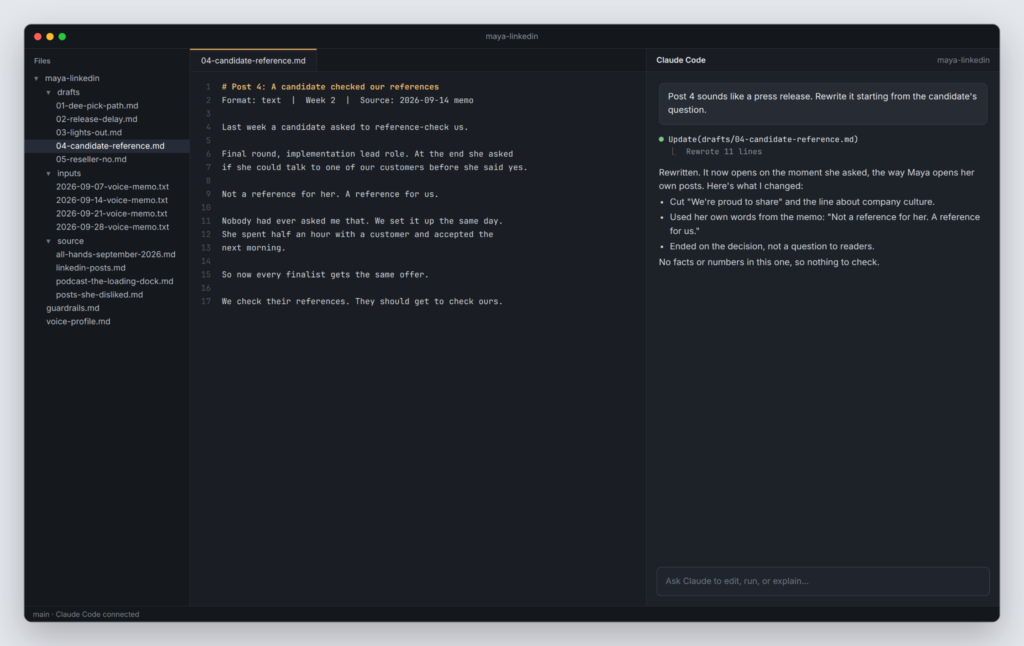
Task: Open 03-lights-out.md draft
Action: point(88,133)
